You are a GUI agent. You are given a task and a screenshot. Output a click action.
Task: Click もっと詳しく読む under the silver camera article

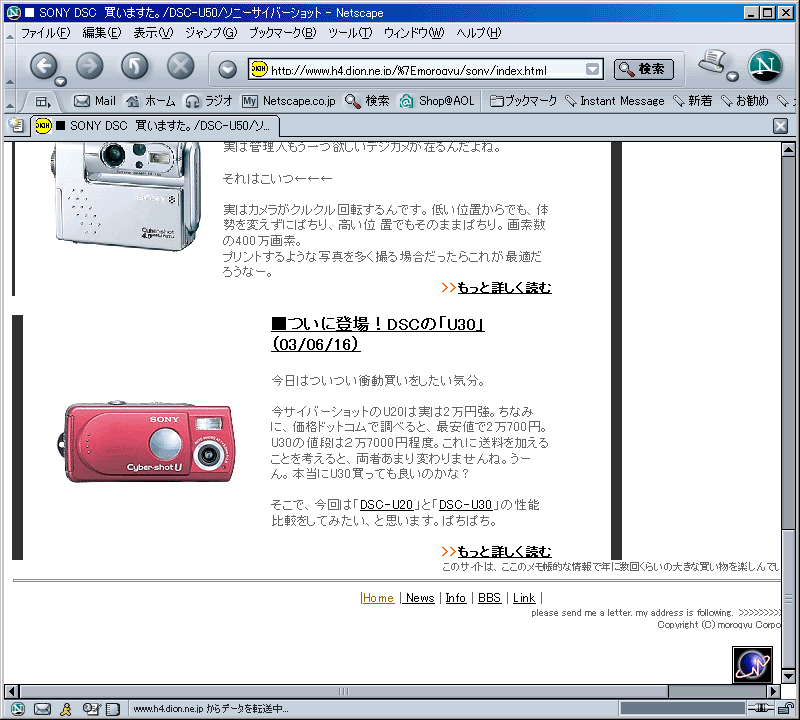[x=504, y=288]
